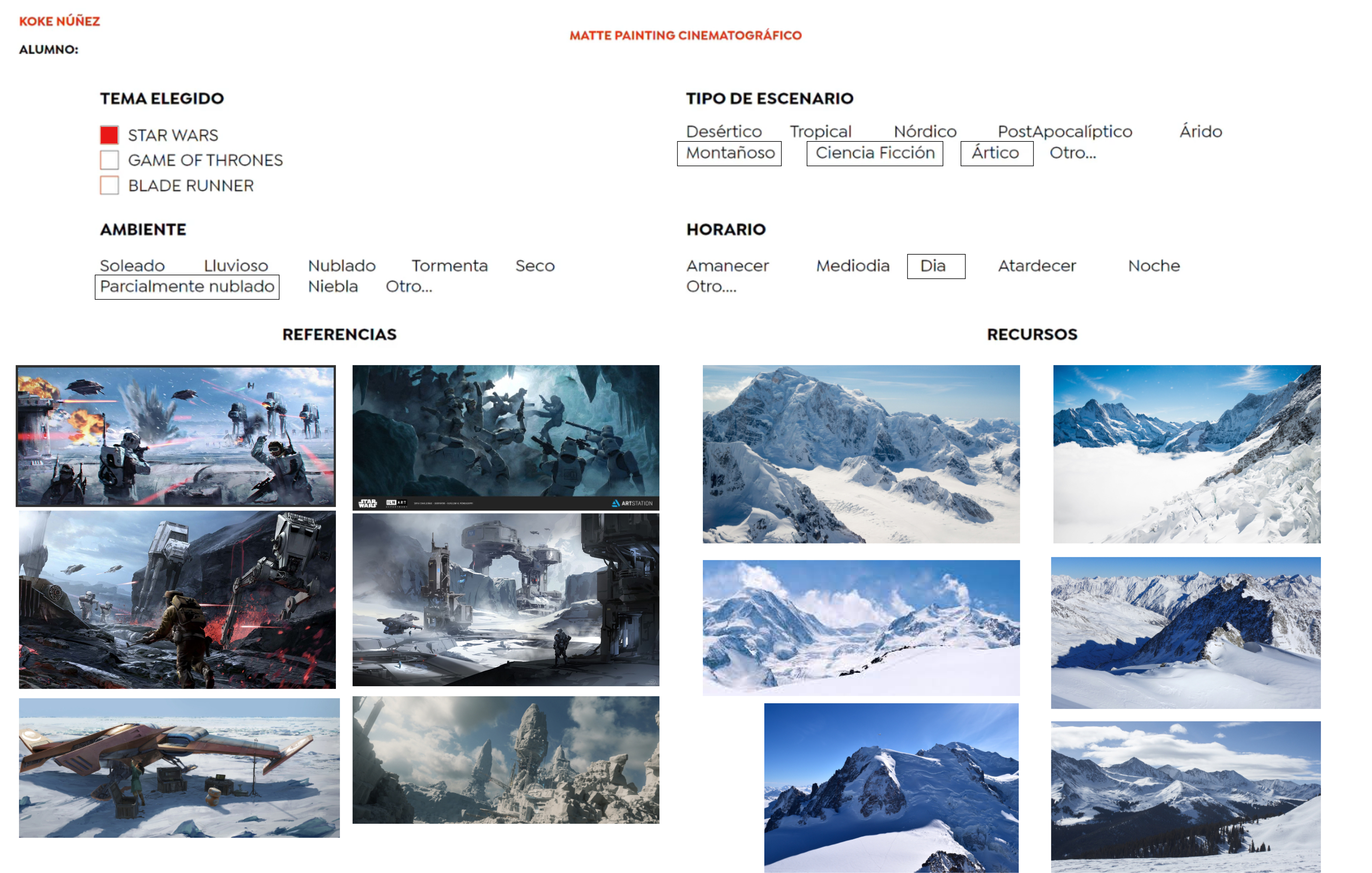Viewport: 1372px width, 873px height.
Task: Select the Montañoso scenario option
Action: tap(729, 153)
